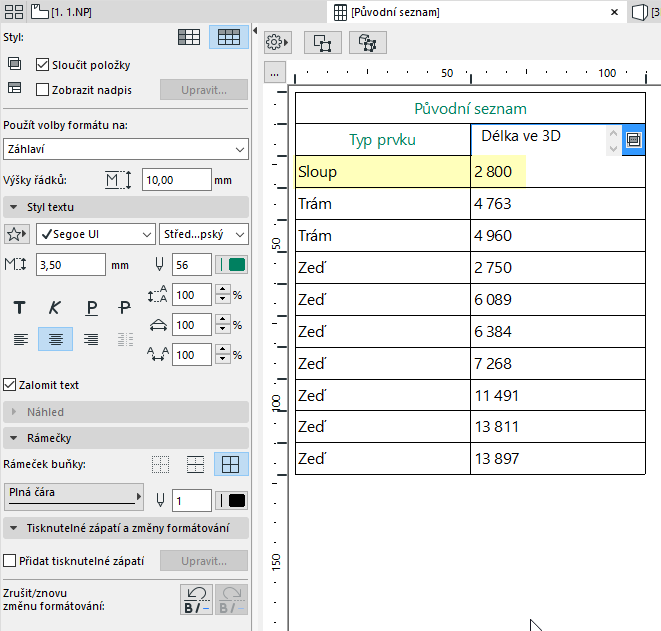Click undo formatting change button

point(194,600)
